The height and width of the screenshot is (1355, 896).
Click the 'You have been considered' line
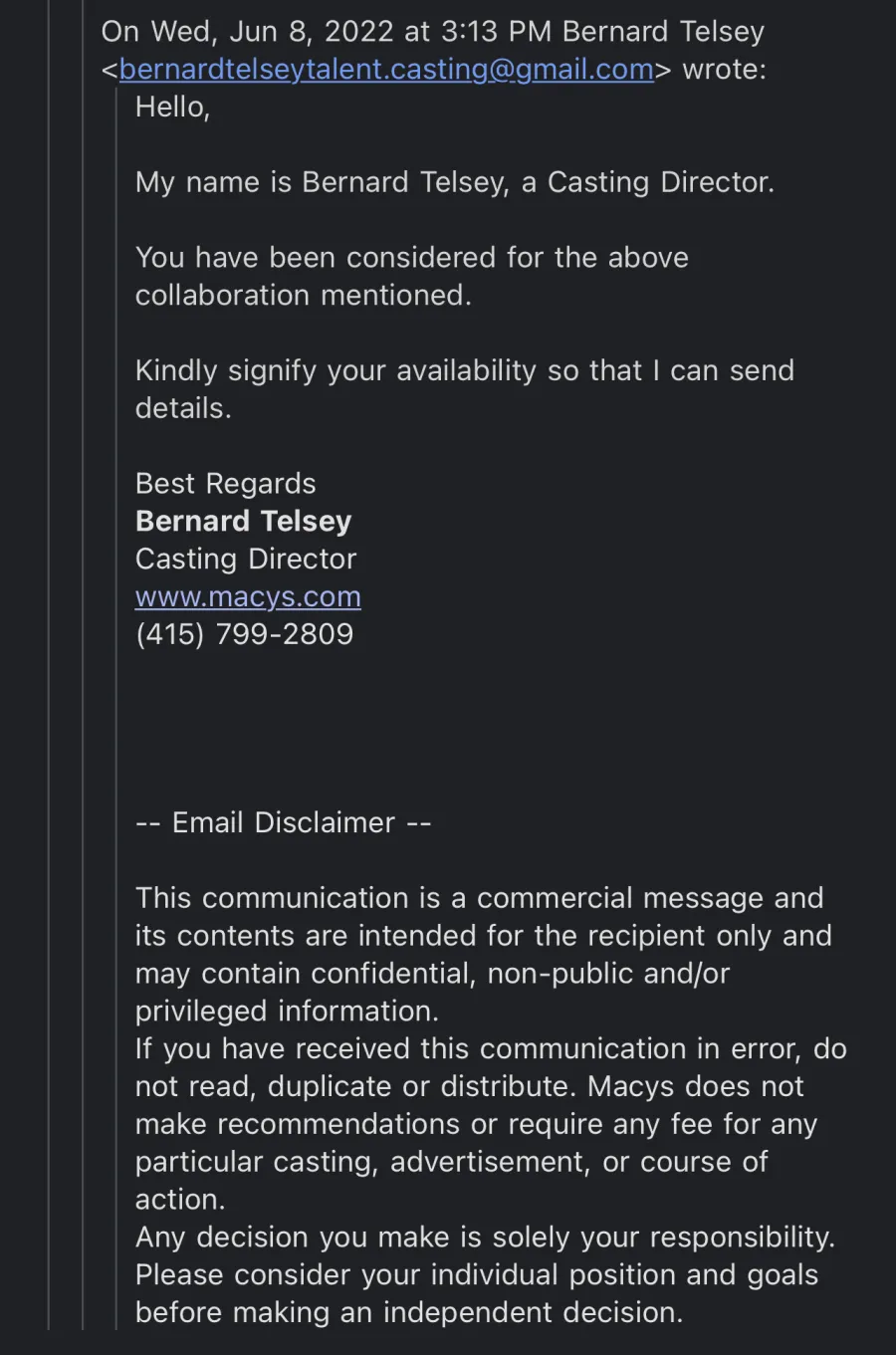pos(412,258)
